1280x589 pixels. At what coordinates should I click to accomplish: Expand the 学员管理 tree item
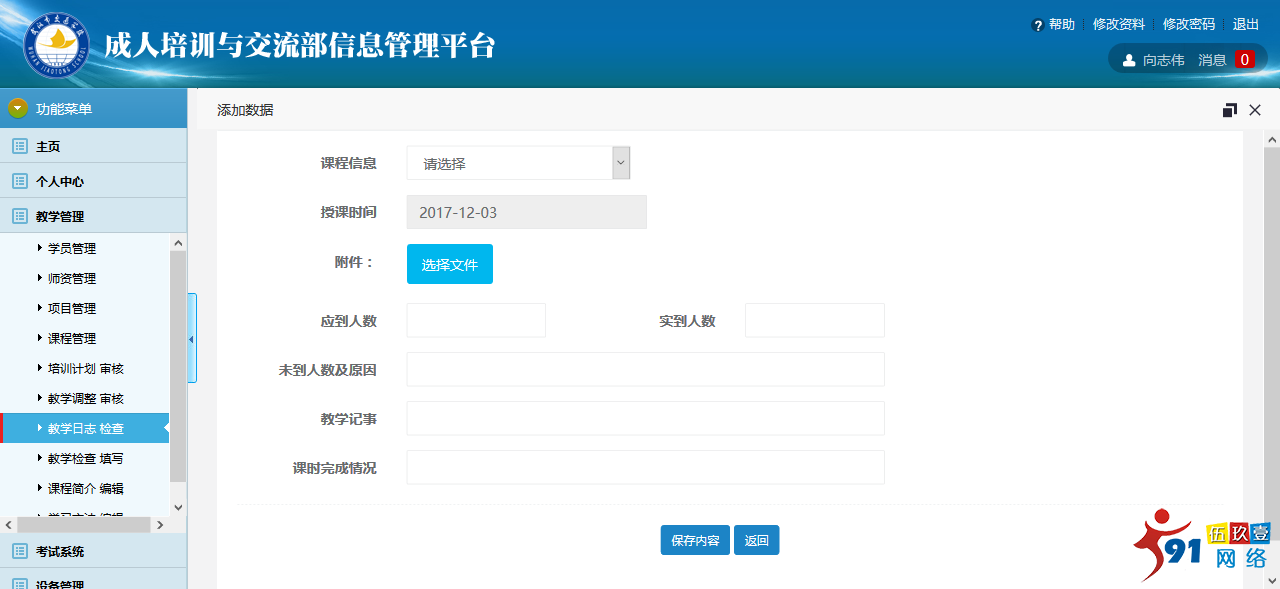40,248
